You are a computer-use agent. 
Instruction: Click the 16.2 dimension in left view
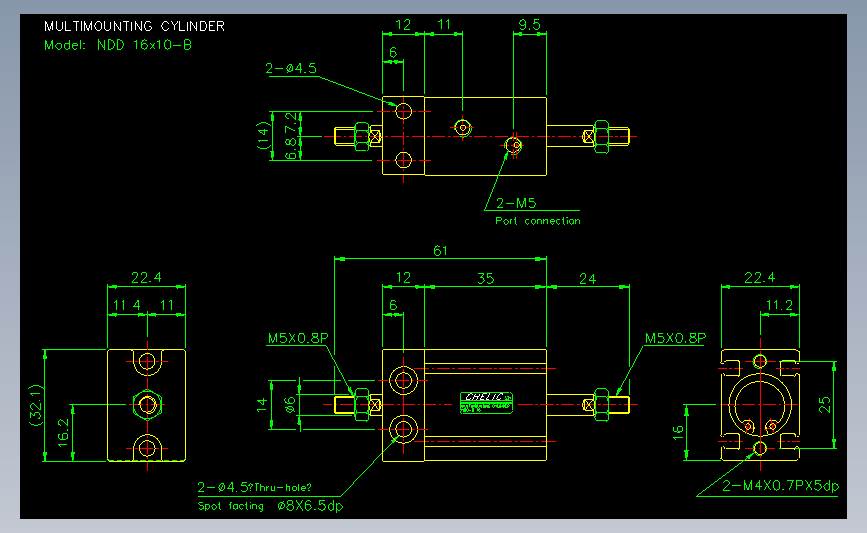tap(63, 432)
